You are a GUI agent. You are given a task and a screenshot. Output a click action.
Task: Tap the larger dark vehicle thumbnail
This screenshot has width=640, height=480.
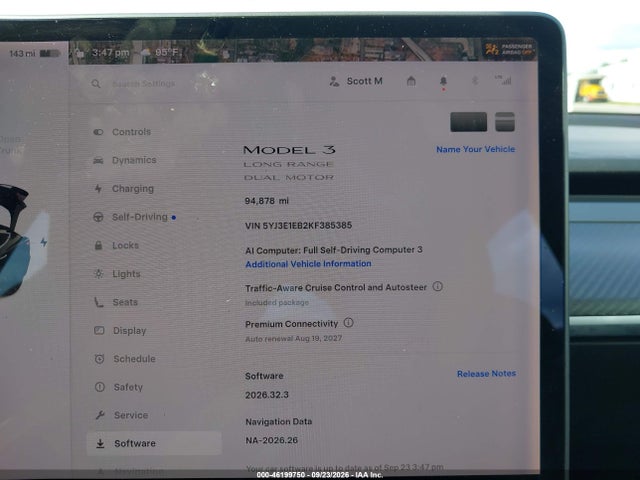[469, 122]
